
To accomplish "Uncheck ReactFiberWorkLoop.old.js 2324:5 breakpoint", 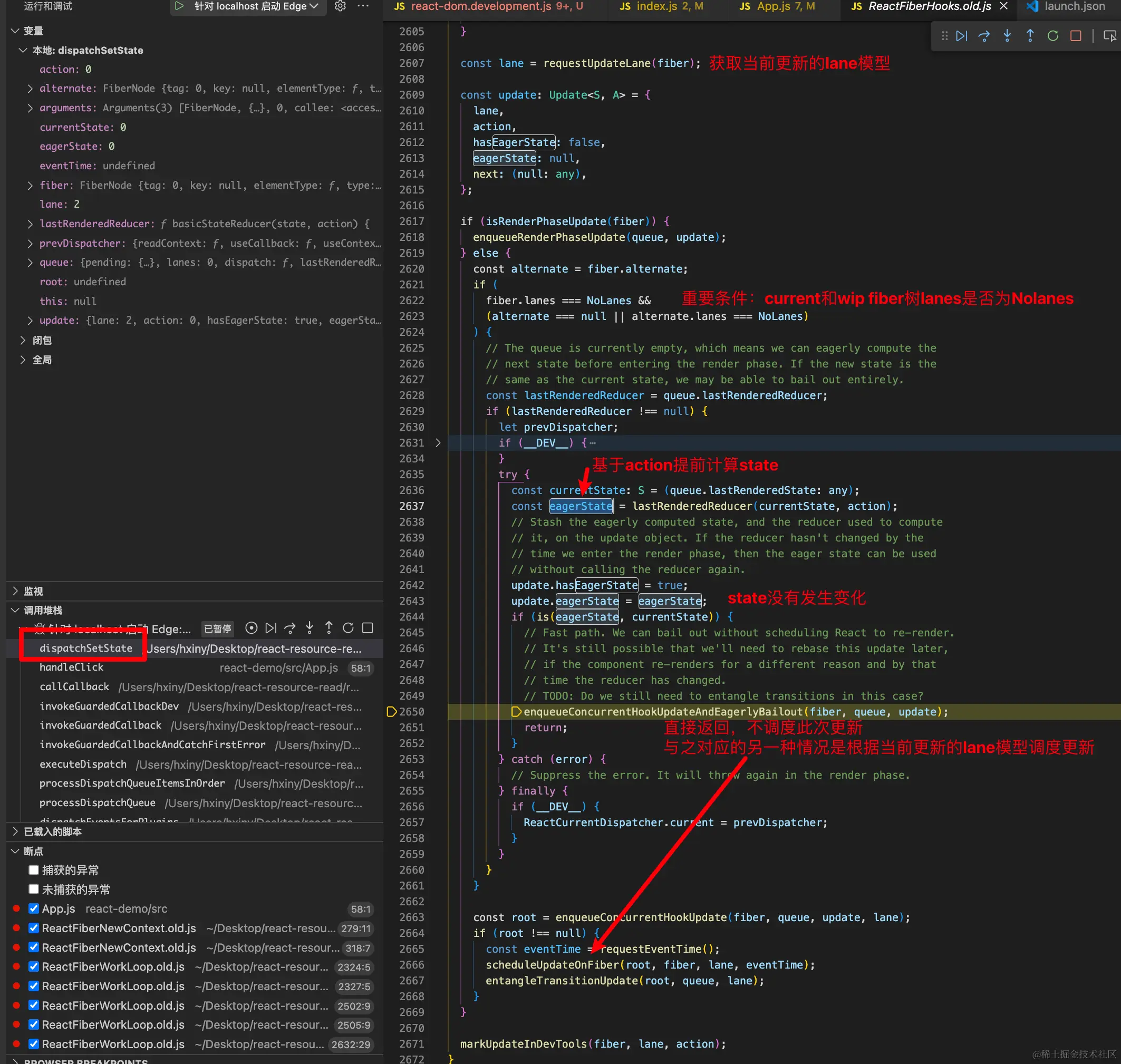I will (33, 966).
